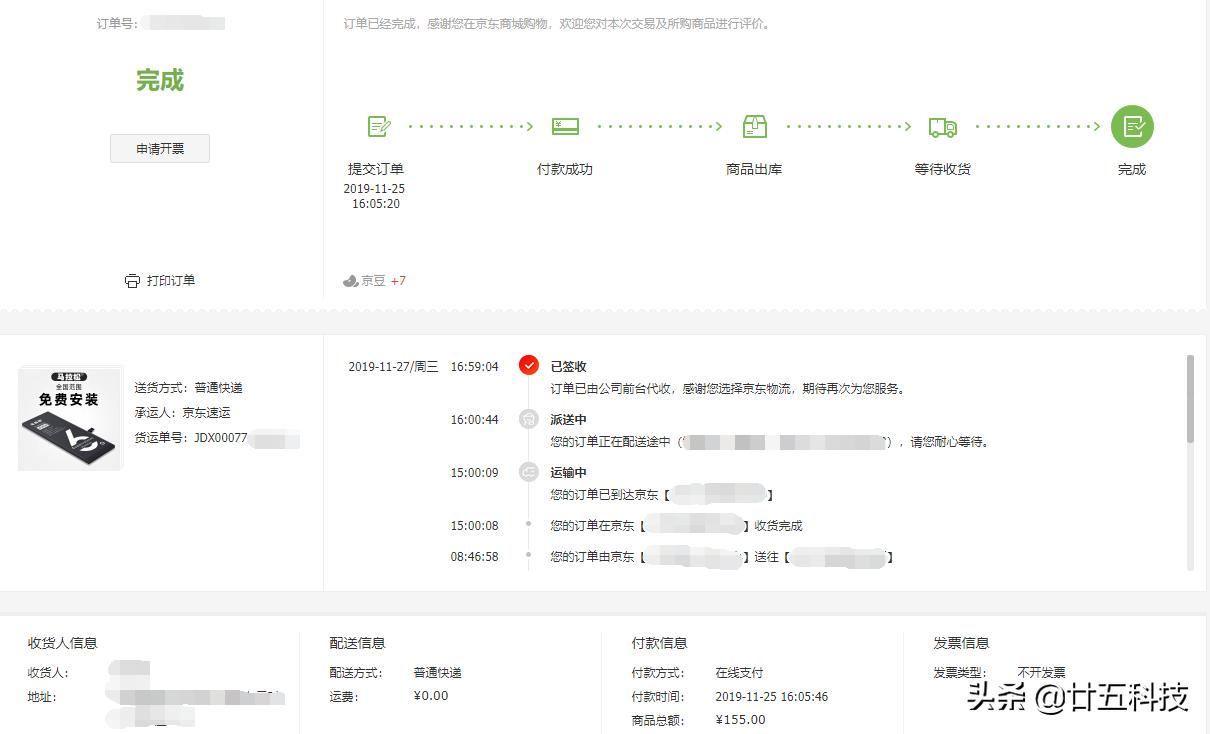This screenshot has width=1210, height=734.
Task: Open the 免费安装 product thumbnail
Action: (x=69, y=417)
